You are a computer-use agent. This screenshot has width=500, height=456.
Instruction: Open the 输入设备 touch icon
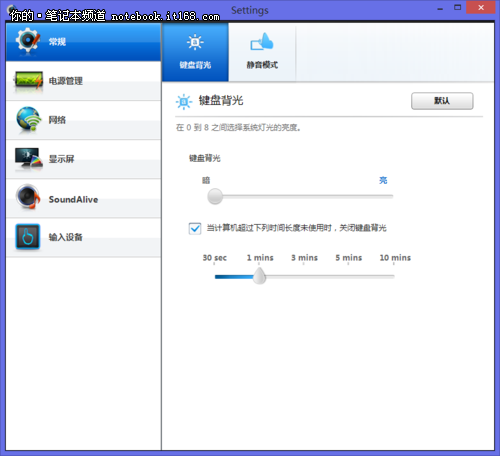[x=28, y=236]
